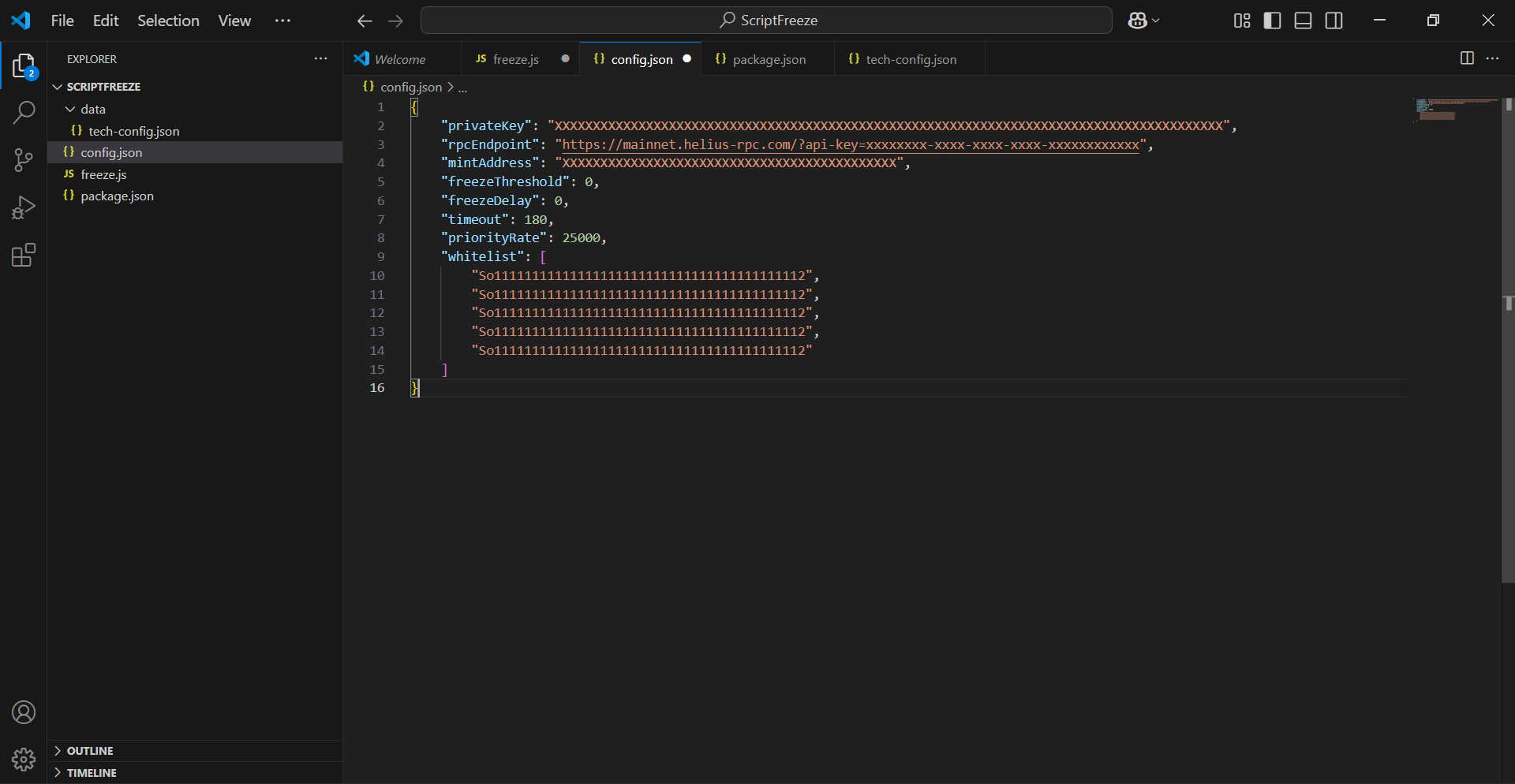Viewport: 1515px width, 784px height.
Task: Click the editor vertical scrollbar
Action: coord(1508,339)
